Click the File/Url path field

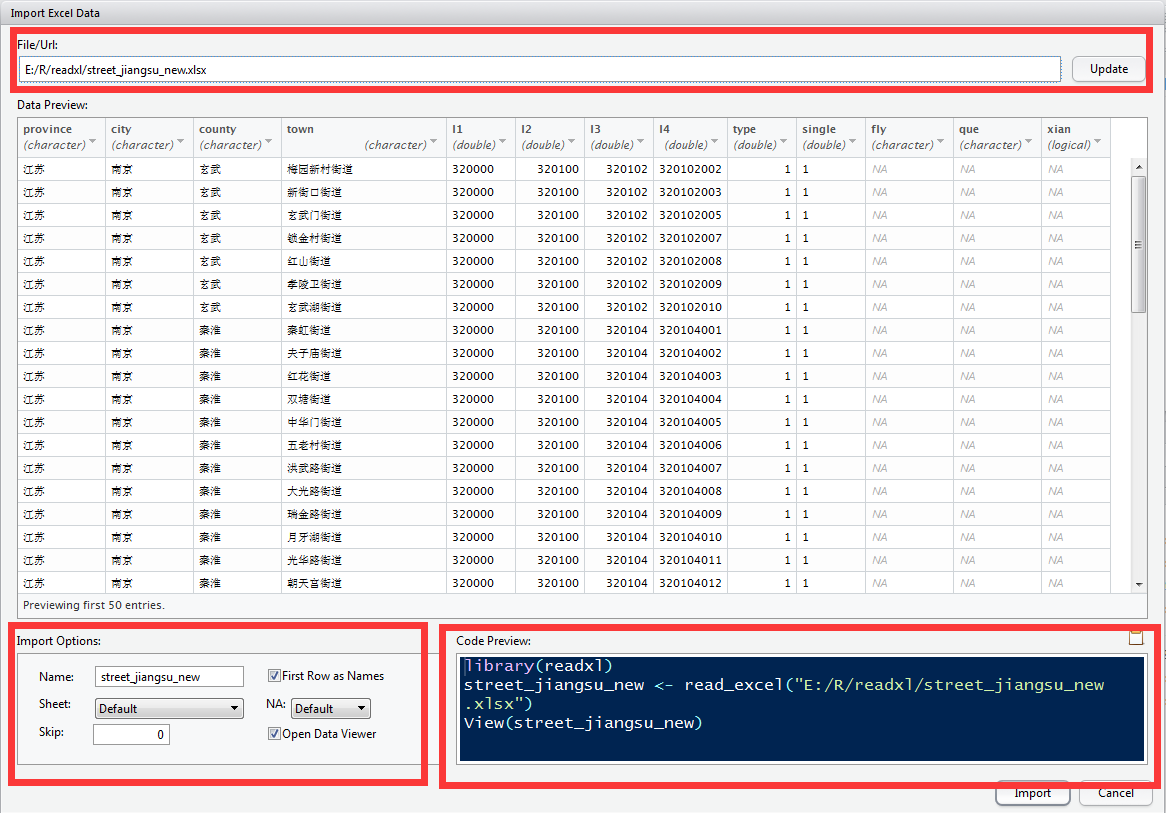(x=540, y=70)
